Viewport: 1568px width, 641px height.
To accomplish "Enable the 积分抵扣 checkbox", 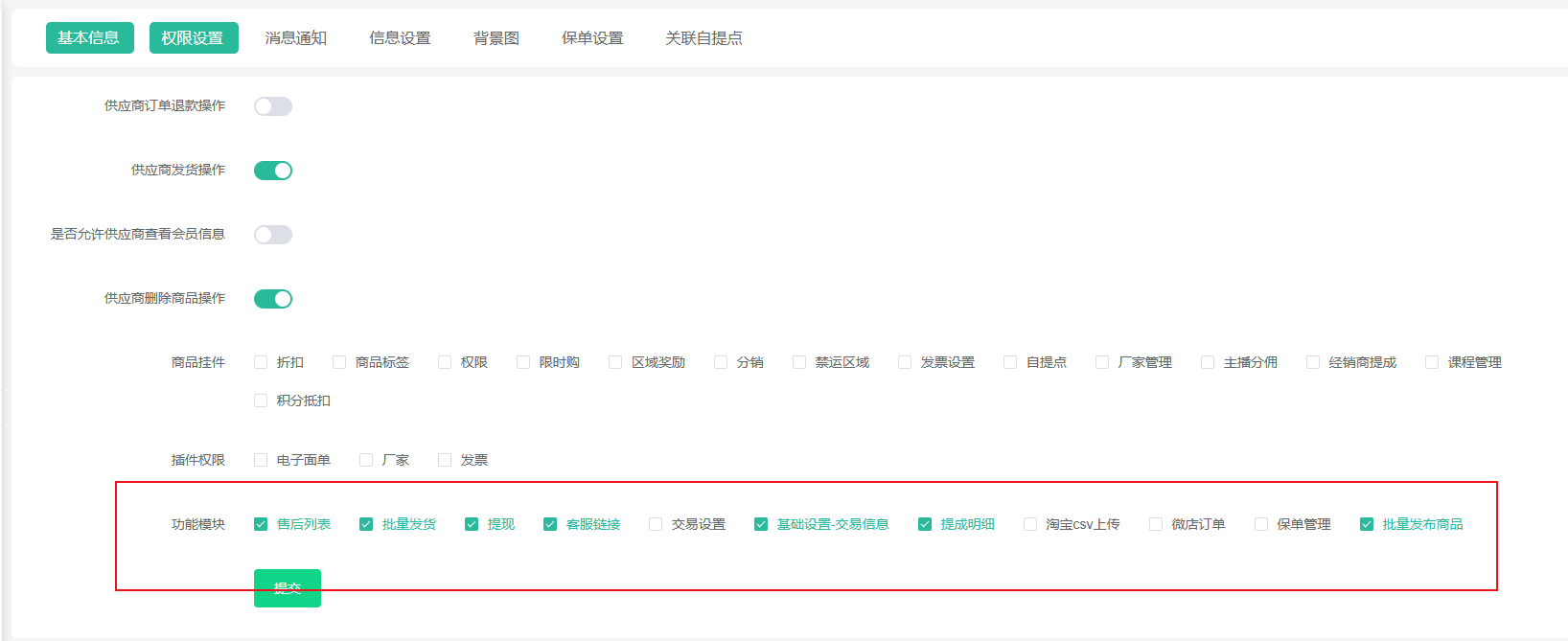I will click(x=261, y=401).
